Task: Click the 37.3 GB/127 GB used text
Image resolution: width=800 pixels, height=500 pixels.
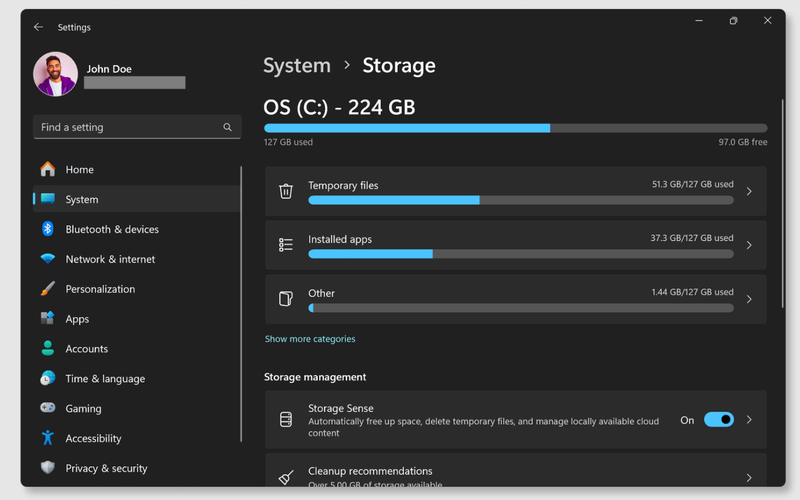Action: point(691,238)
